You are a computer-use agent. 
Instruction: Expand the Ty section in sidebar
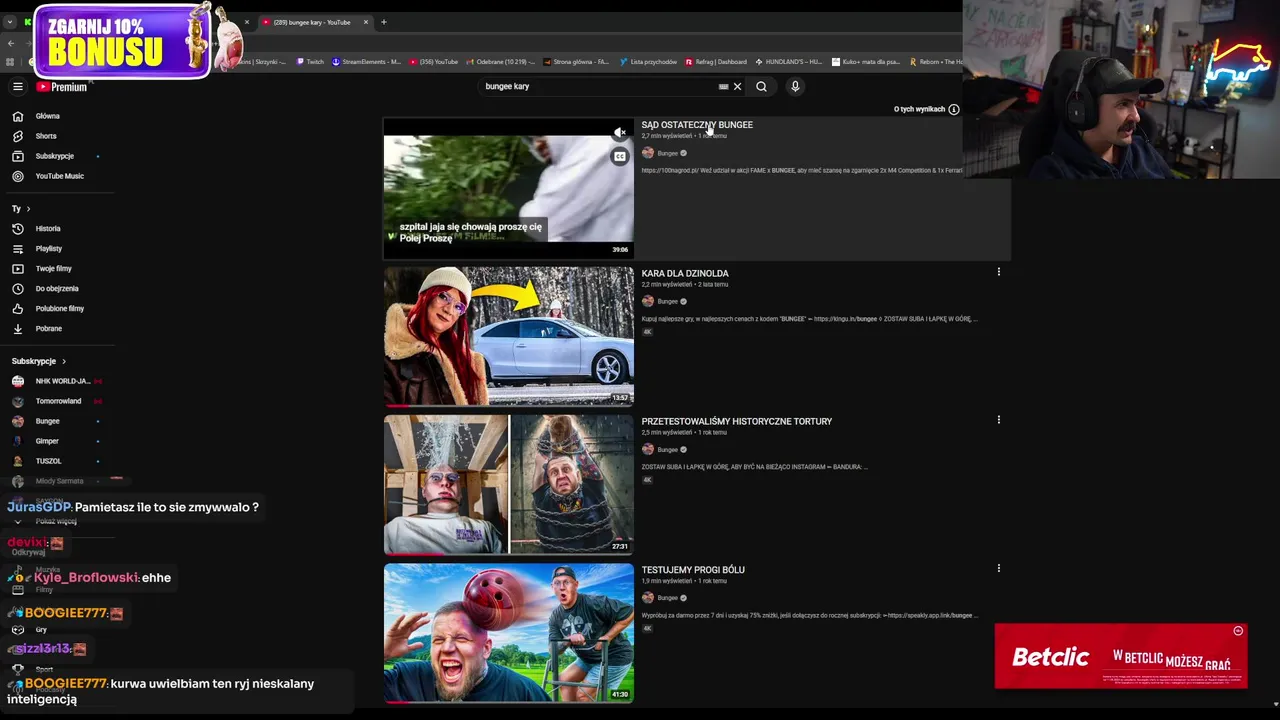click(21, 209)
